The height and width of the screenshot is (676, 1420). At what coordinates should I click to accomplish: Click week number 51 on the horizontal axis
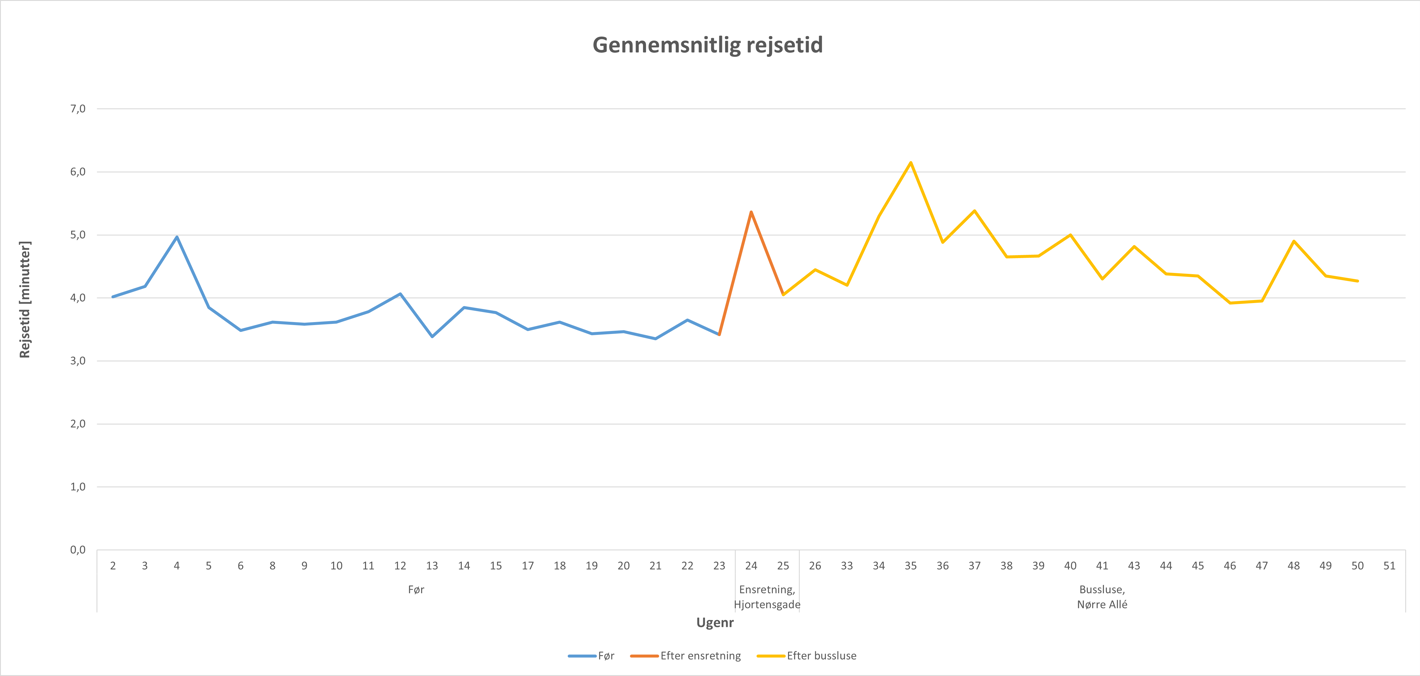tap(1389, 566)
